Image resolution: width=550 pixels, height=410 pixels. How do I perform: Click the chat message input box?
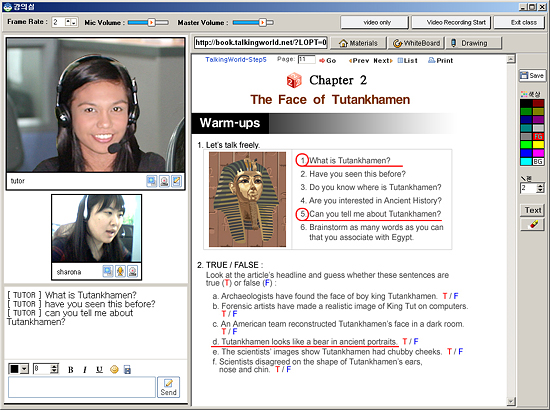[82, 387]
